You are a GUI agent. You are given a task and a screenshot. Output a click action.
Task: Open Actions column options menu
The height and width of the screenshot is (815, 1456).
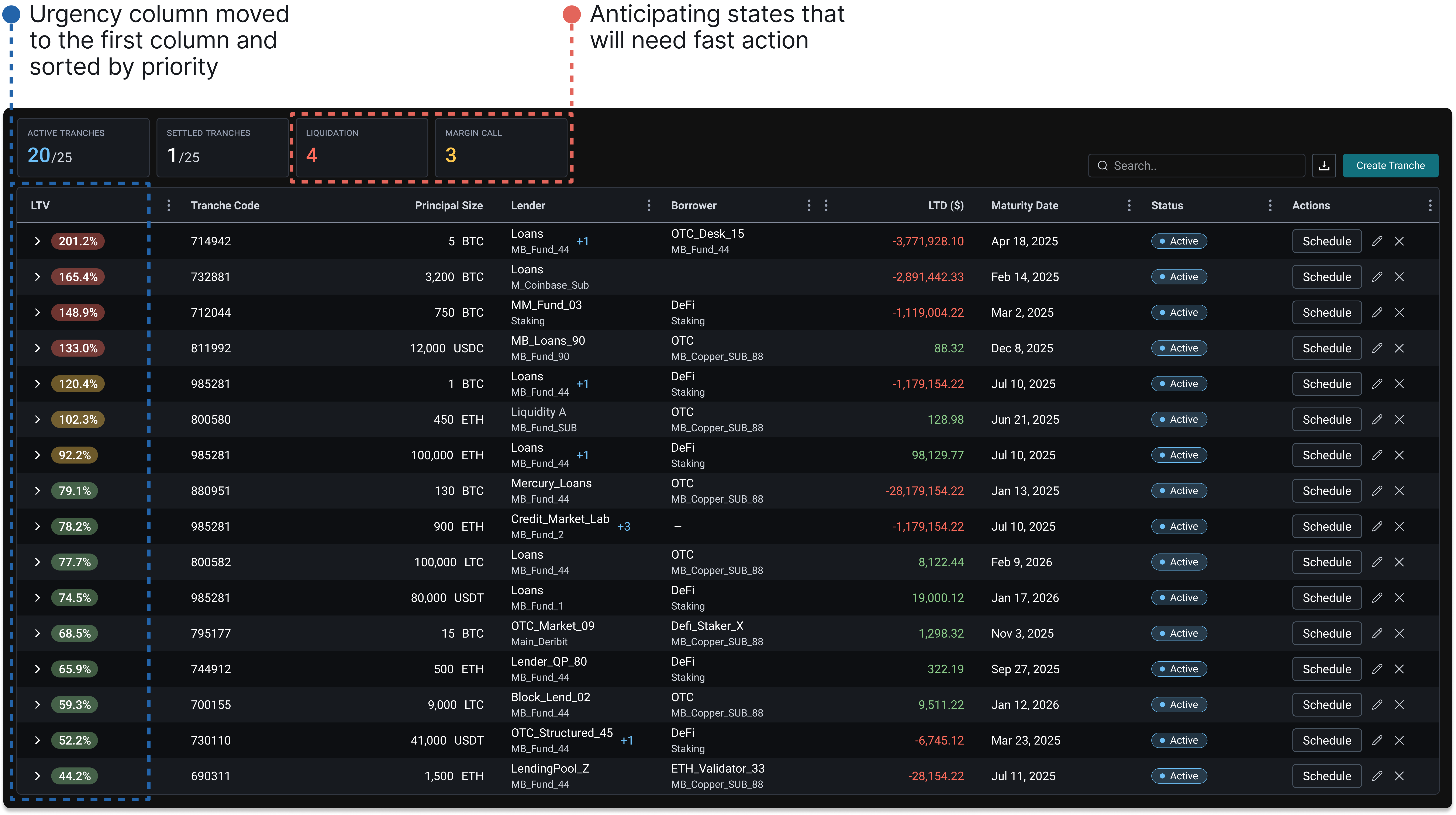pos(1430,206)
